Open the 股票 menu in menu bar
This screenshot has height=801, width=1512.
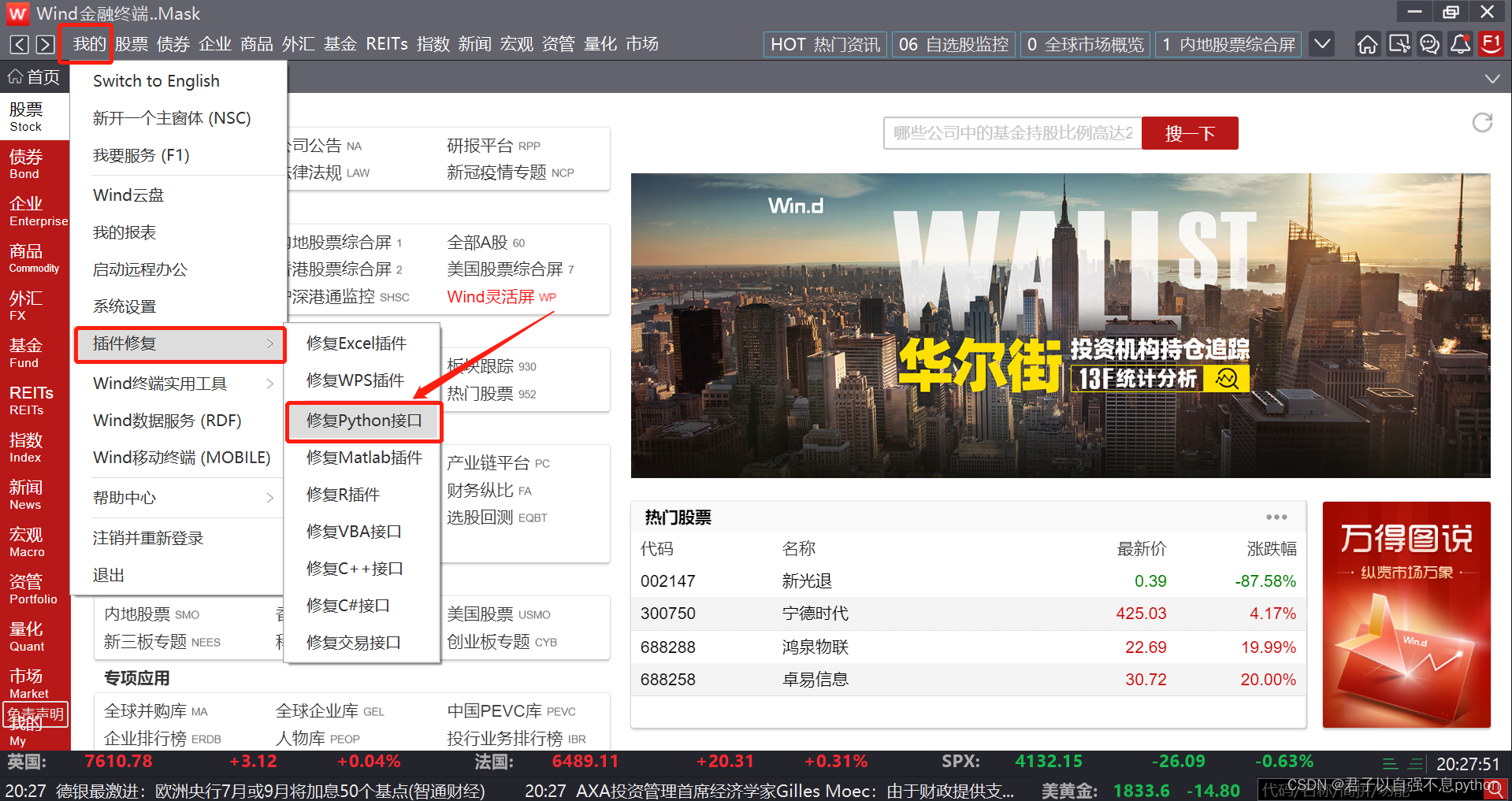132,44
